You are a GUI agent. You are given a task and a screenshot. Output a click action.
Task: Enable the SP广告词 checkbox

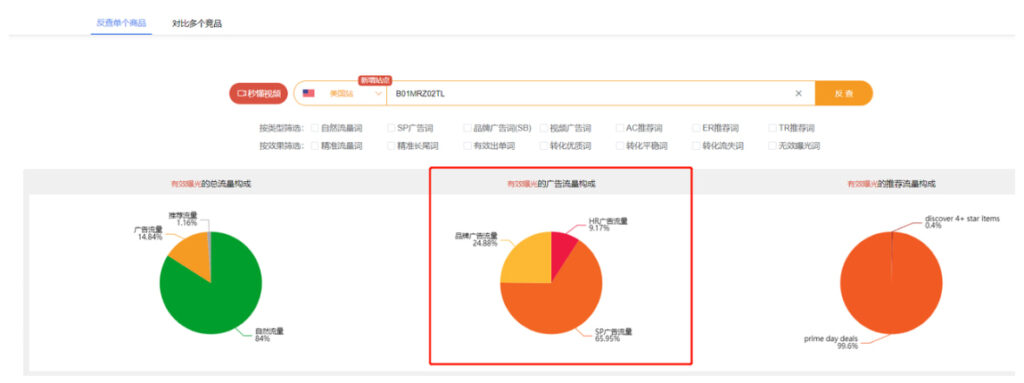pyautogui.click(x=391, y=128)
